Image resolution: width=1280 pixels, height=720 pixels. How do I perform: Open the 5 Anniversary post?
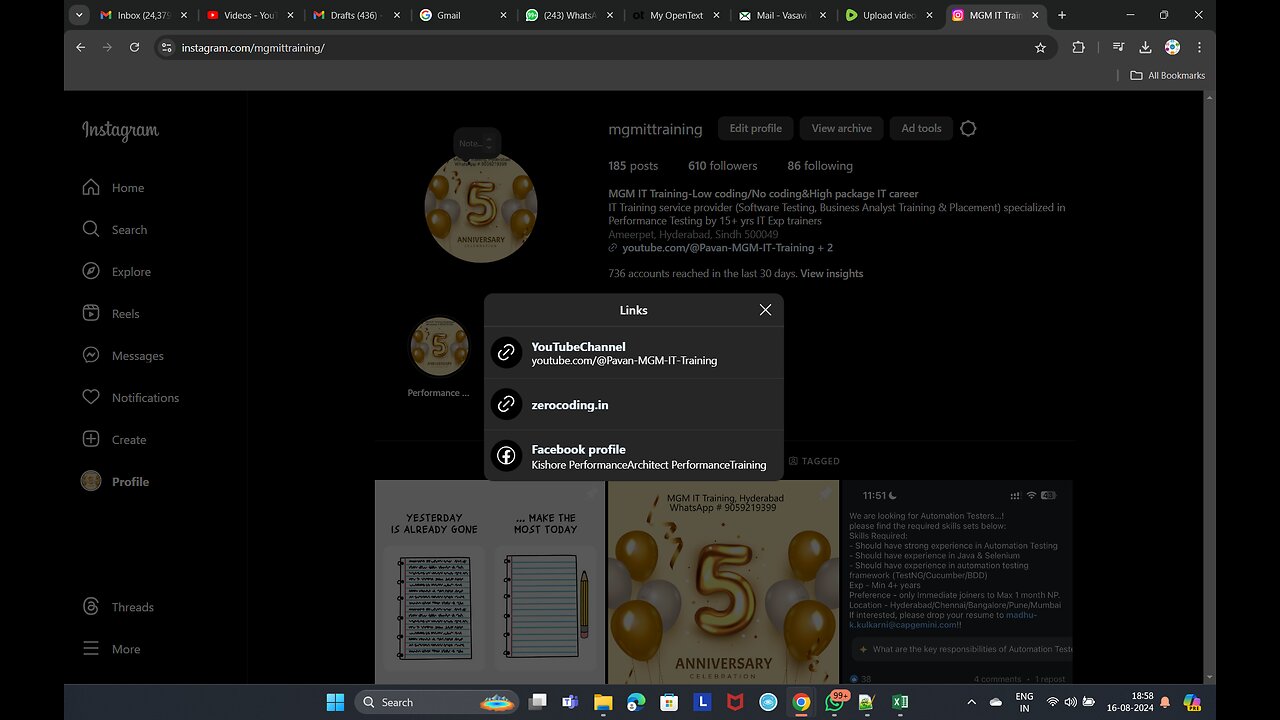click(723, 582)
